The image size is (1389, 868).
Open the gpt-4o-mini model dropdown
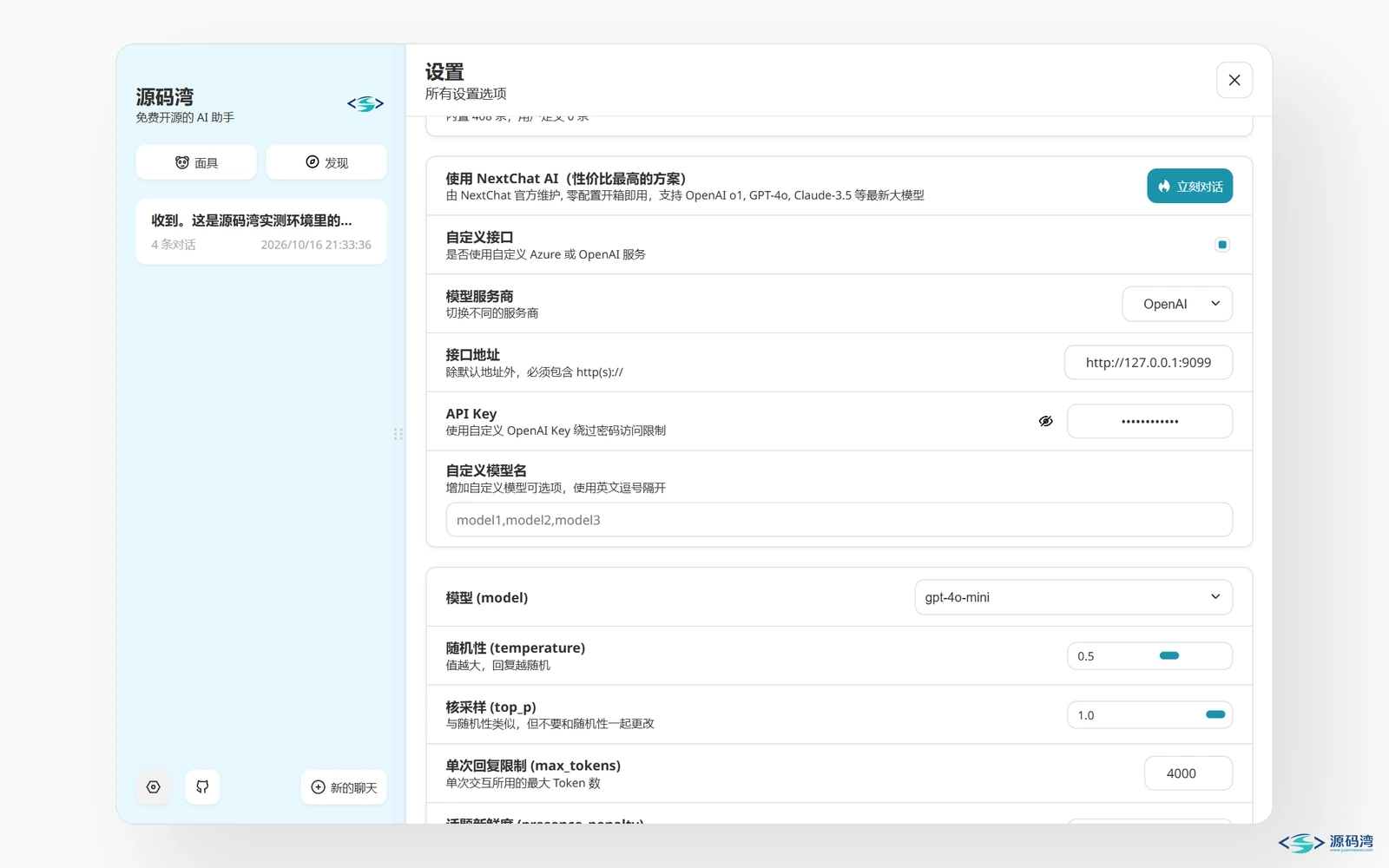1073,597
